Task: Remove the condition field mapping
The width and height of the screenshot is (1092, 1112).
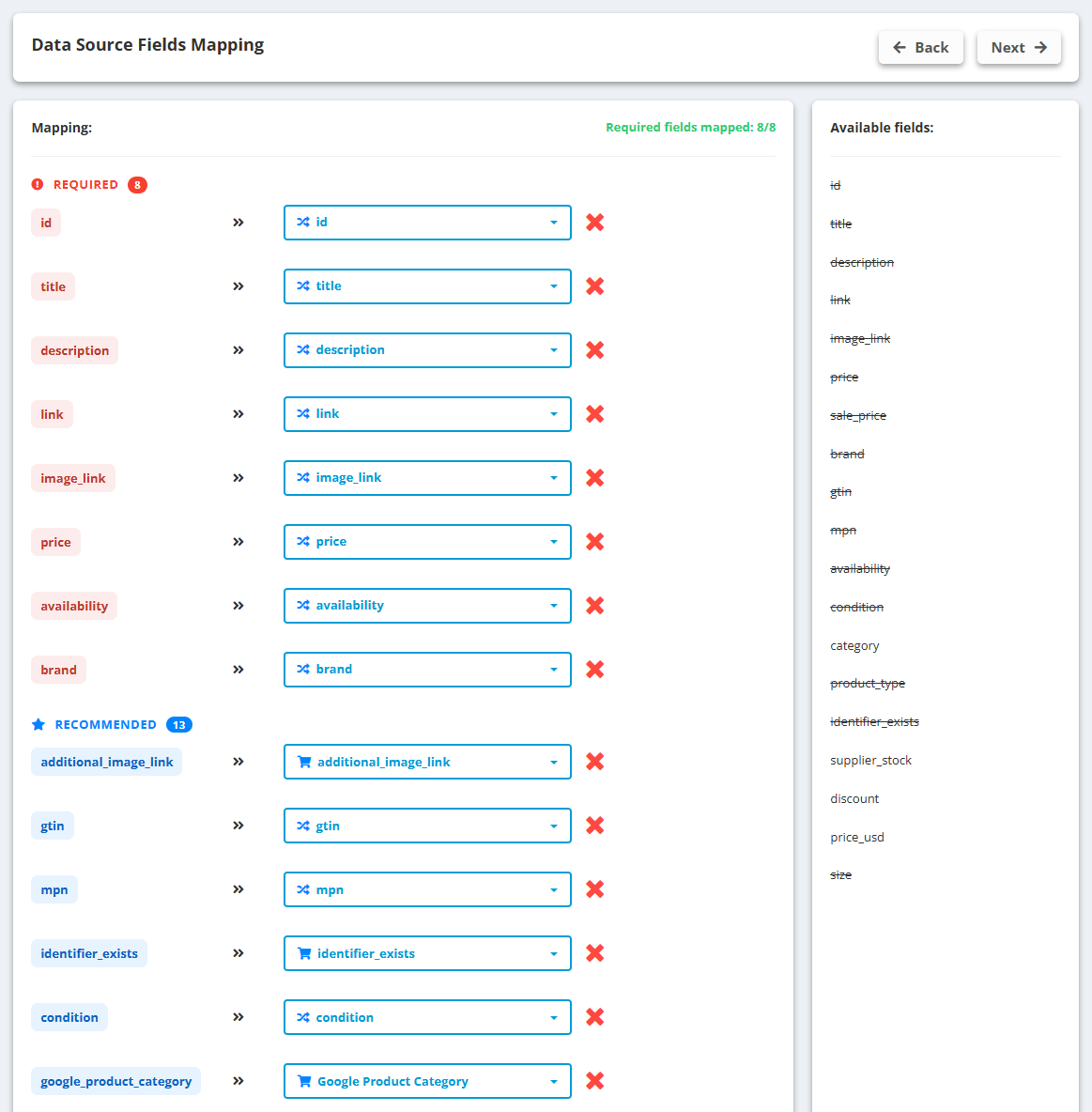Action: pyautogui.click(x=595, y=1017)
